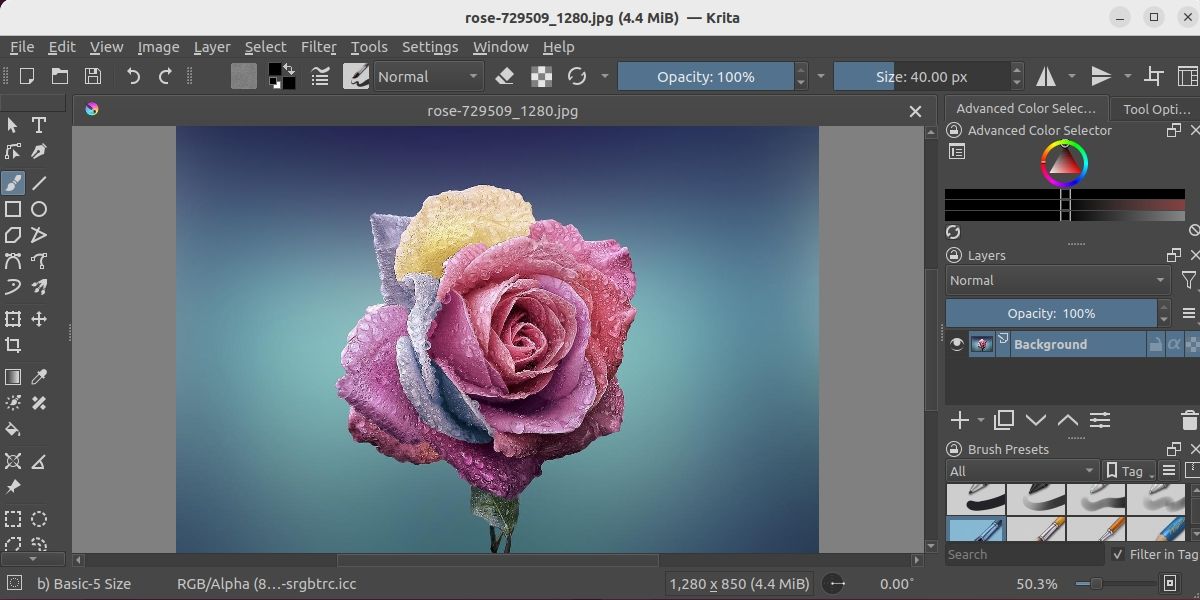Pick the Color Sampler eyedropper tool

coord(38,377)
